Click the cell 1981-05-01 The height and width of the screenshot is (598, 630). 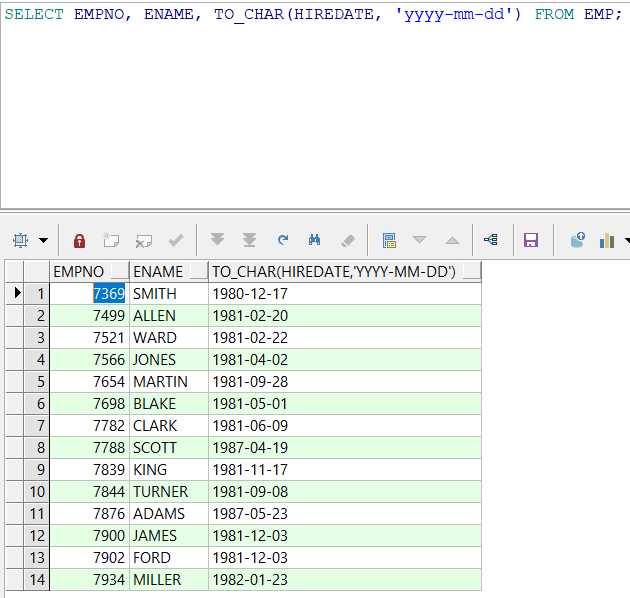345,403
